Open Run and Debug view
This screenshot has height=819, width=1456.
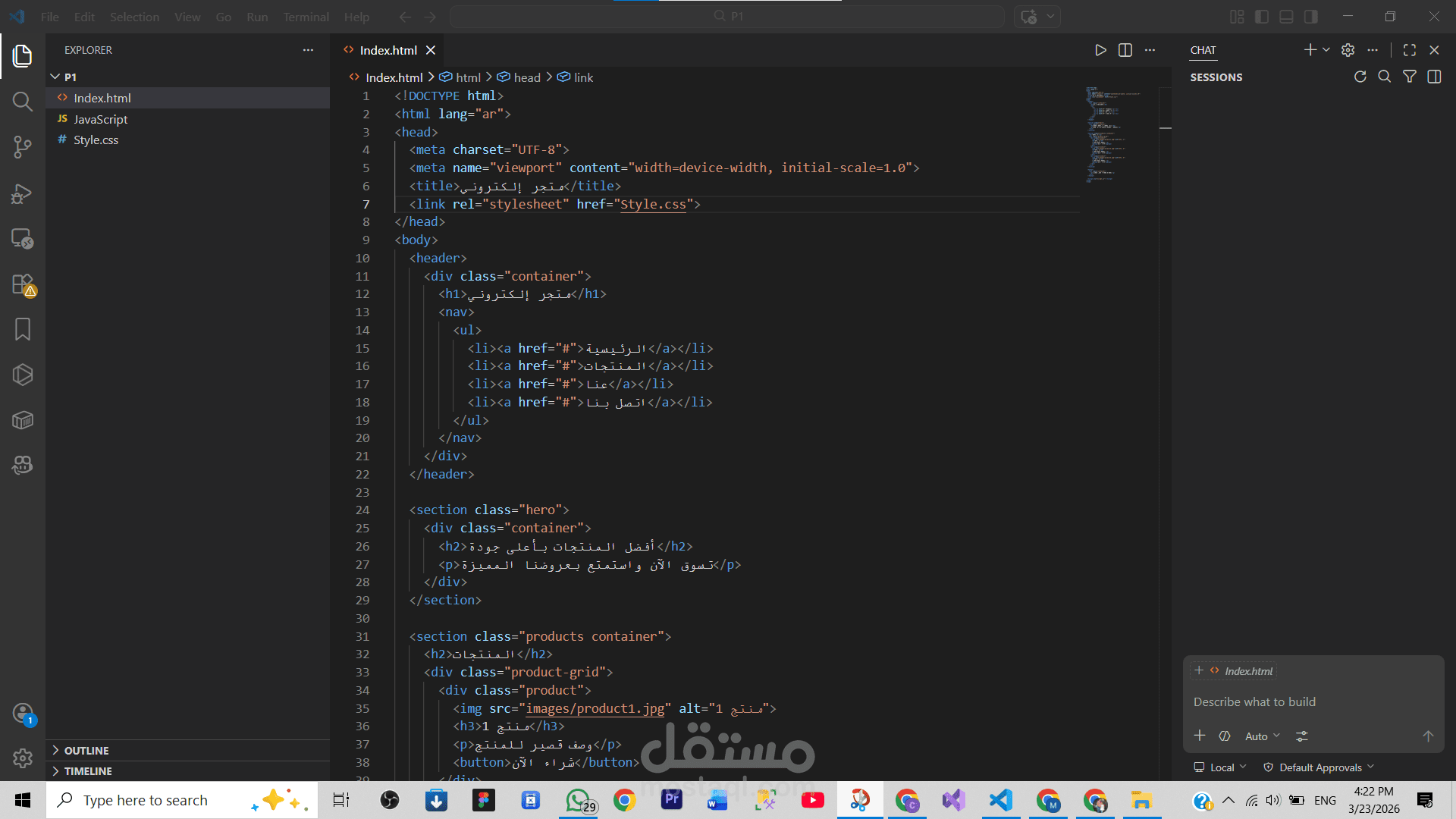23,193
